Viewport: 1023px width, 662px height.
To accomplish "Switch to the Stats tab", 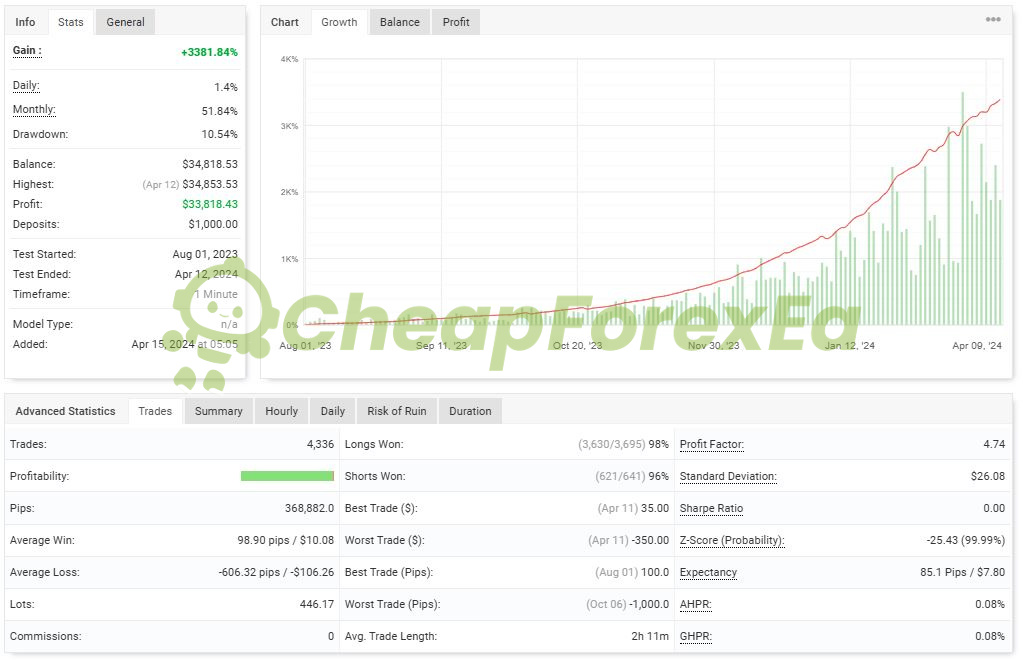I will coord(70,22).
